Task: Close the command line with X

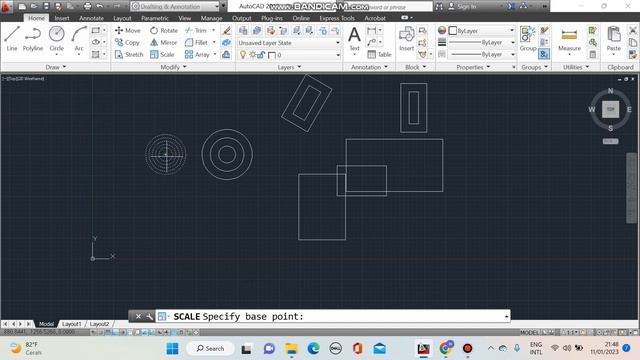Action: (x=138, y=316)
